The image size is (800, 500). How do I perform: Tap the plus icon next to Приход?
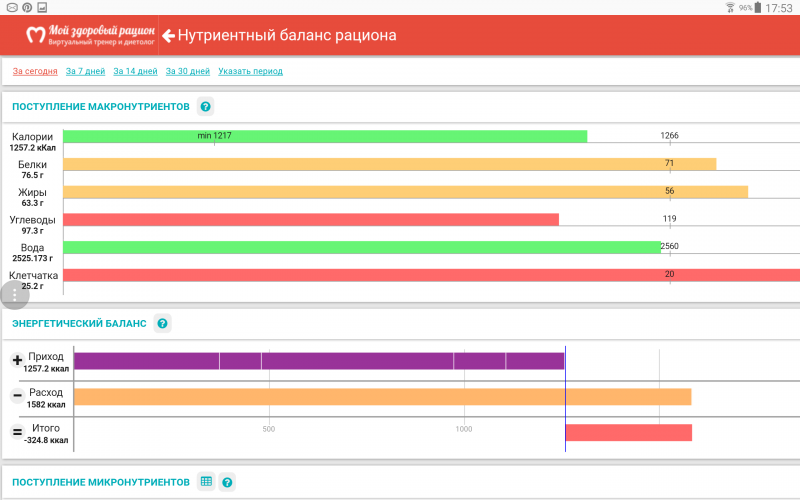17,361
